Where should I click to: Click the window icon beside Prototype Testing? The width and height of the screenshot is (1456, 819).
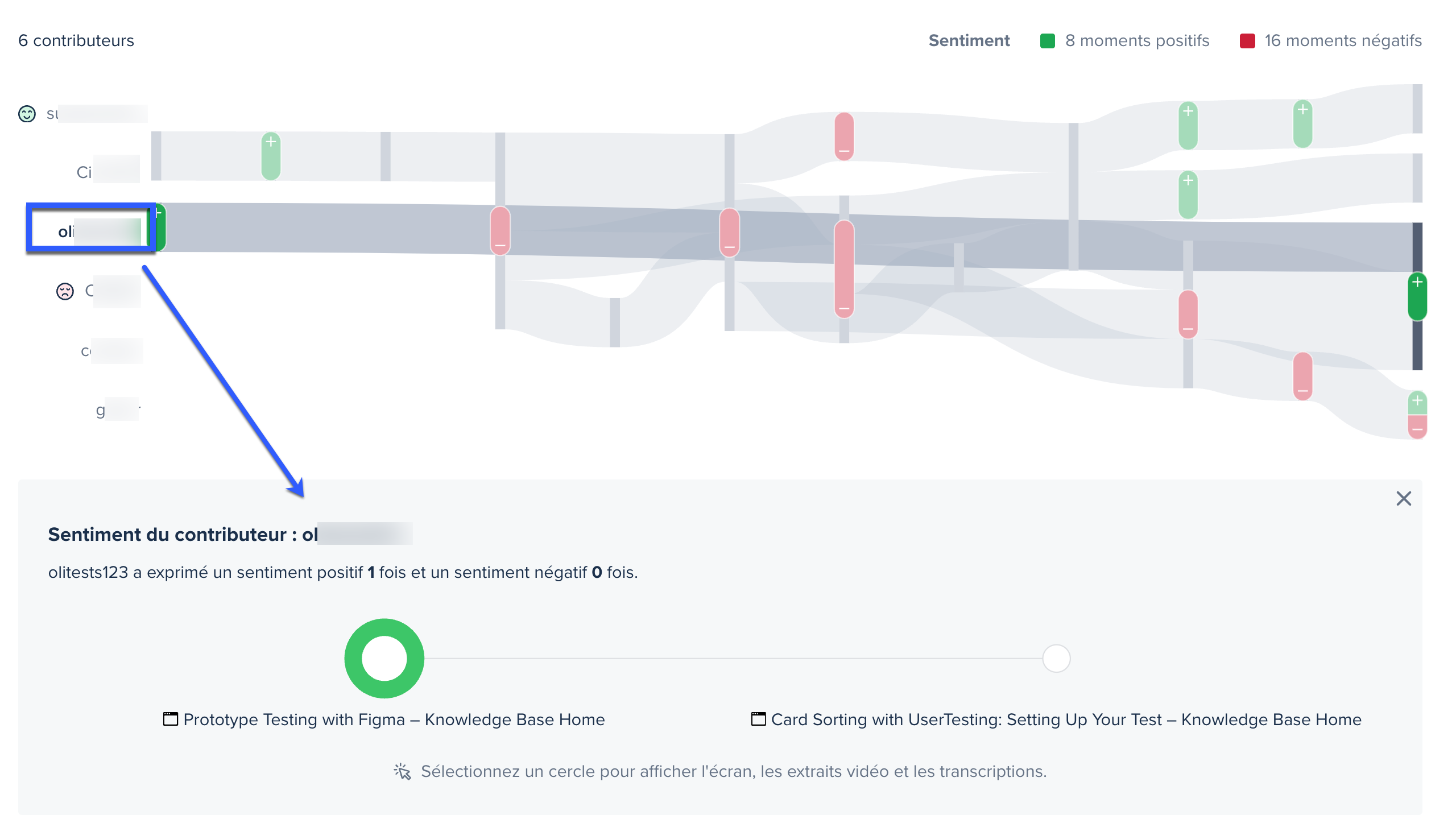[171, 719]
